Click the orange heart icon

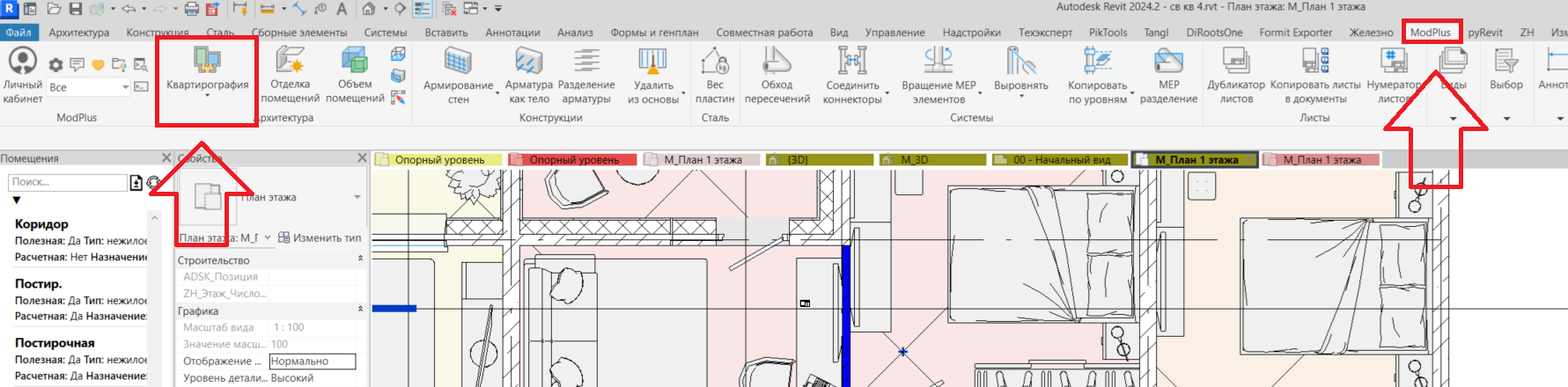(x=98, y=64)
